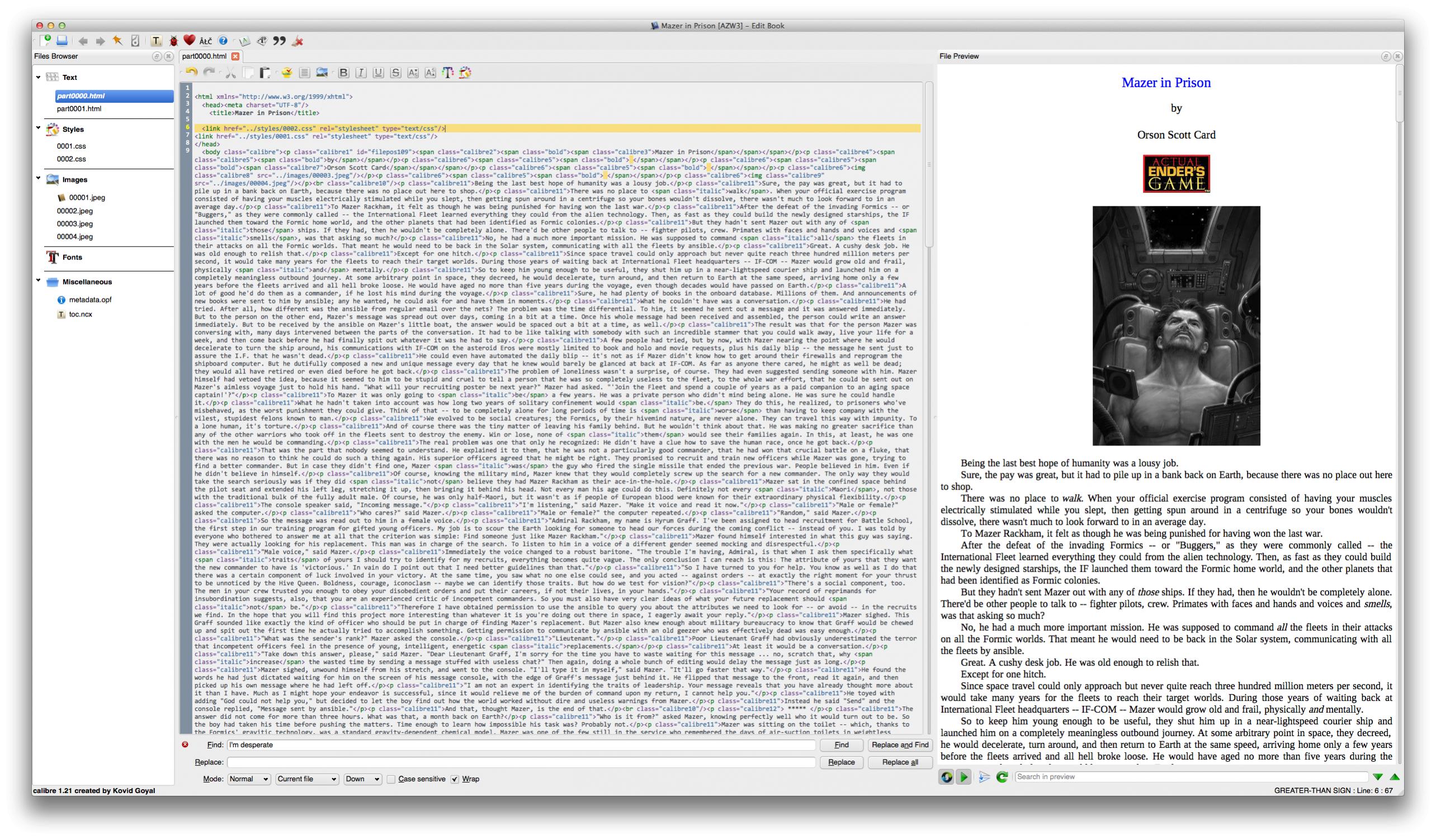The image size is (1436, 840).
Task: Refresh the file preview
Action: tap(1002, 777)
